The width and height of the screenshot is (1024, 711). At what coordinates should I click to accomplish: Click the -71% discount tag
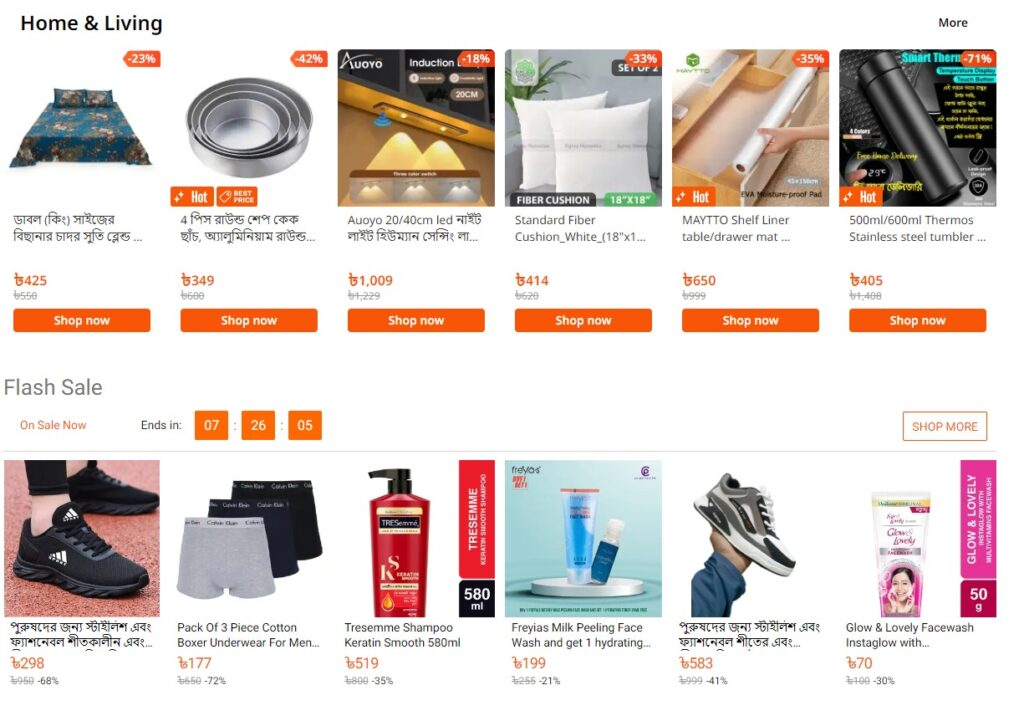[977, 58]
